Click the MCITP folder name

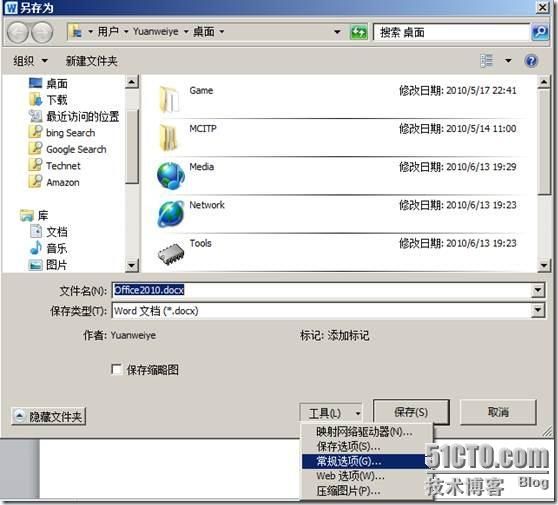click(x=203, y=128)
